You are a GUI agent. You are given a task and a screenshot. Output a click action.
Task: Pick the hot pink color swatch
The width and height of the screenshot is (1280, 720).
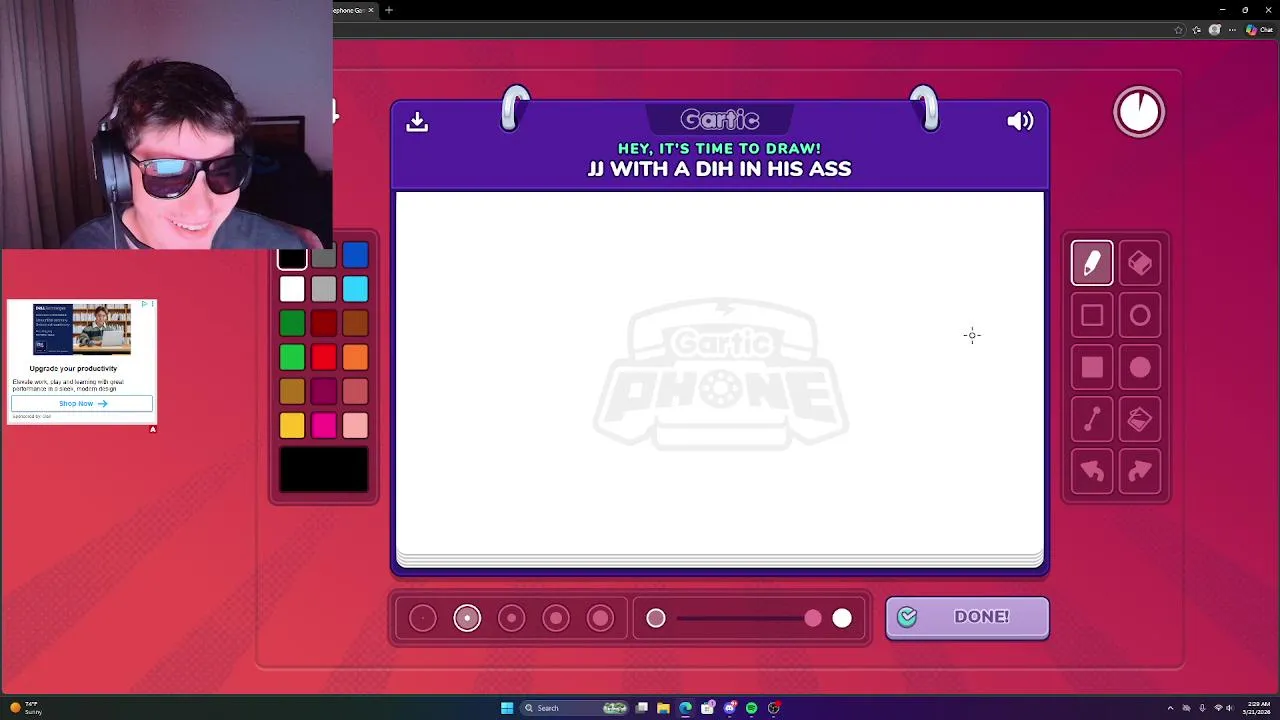[x=323, y=426]
